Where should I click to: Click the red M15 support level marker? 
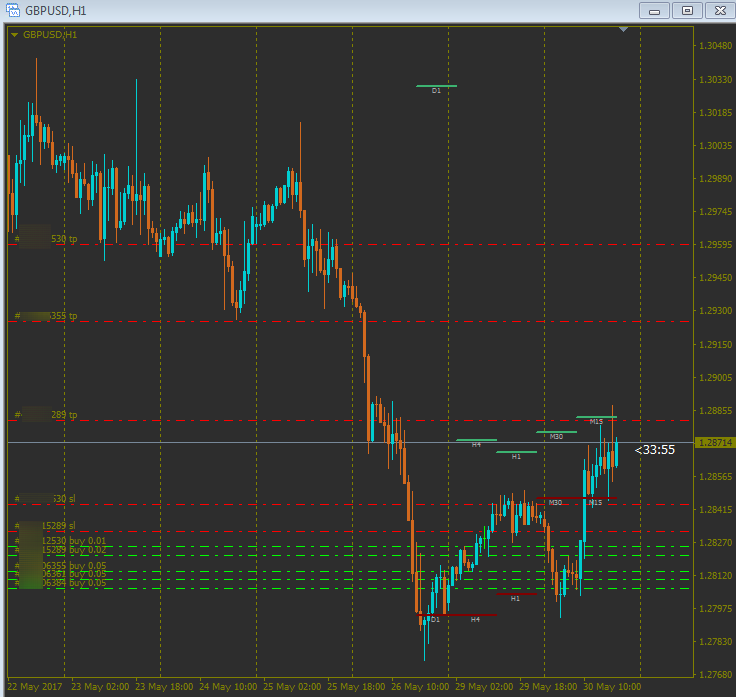[x=597, y=498]
